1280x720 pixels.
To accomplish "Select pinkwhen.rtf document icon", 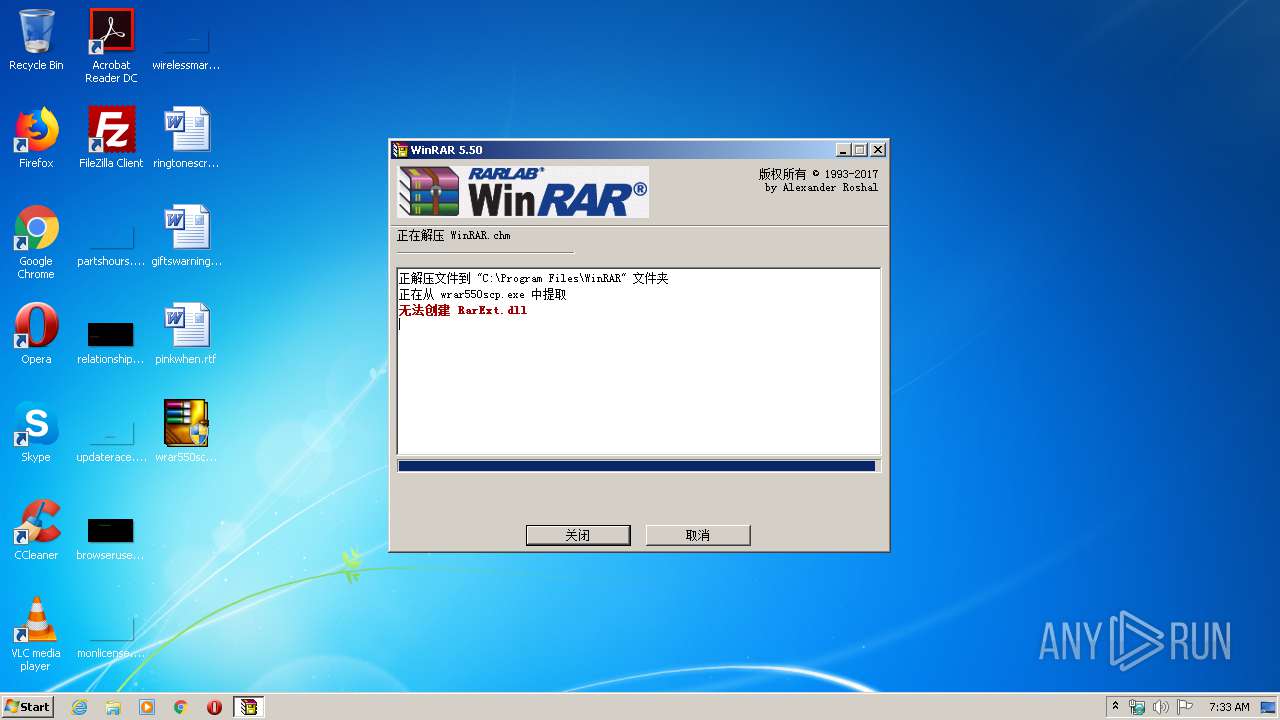I will (x=186, y=334).
